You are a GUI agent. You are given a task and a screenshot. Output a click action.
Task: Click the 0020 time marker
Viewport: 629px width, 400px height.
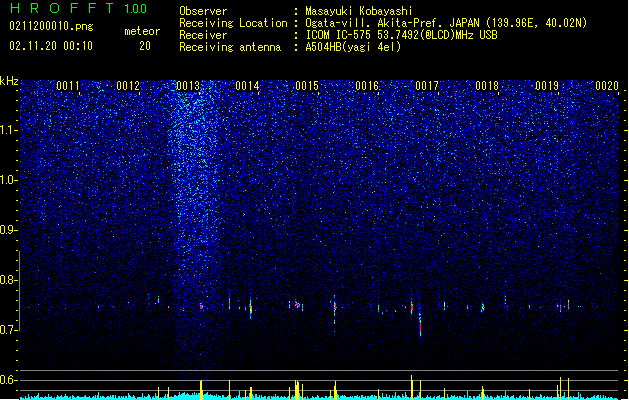607,86
